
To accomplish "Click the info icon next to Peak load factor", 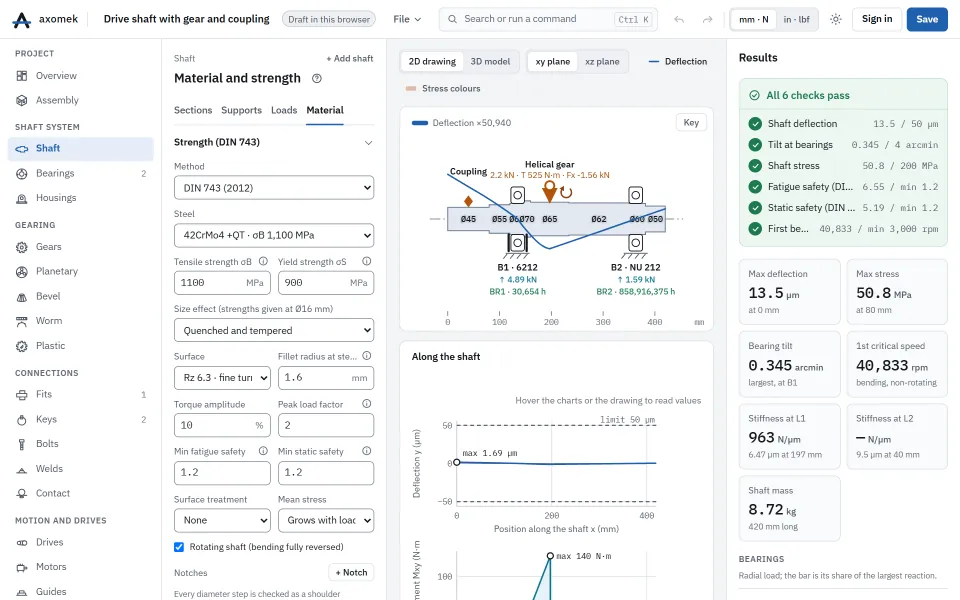I will pyautogui.click(x=367, y=403).
